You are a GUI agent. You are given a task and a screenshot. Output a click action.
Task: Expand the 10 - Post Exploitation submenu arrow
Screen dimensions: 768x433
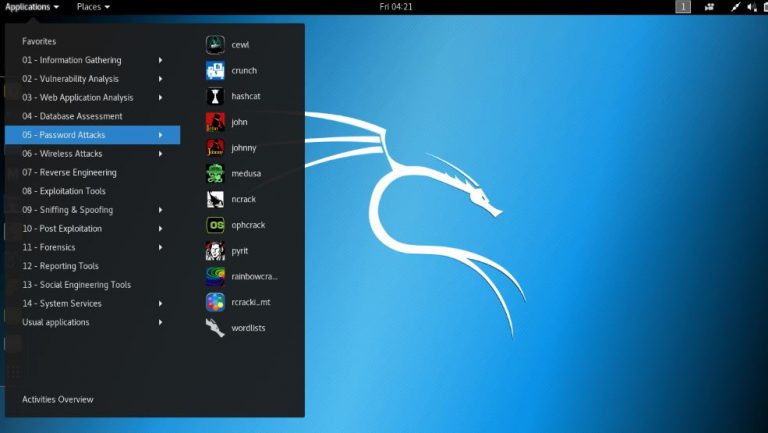coord(160,229)
